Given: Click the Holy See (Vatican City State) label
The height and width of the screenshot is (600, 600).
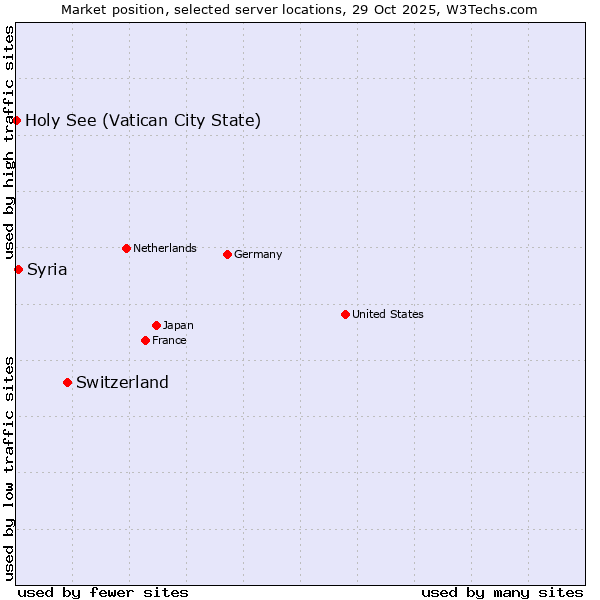Looking at the screenshot, I should coord(143,121).
